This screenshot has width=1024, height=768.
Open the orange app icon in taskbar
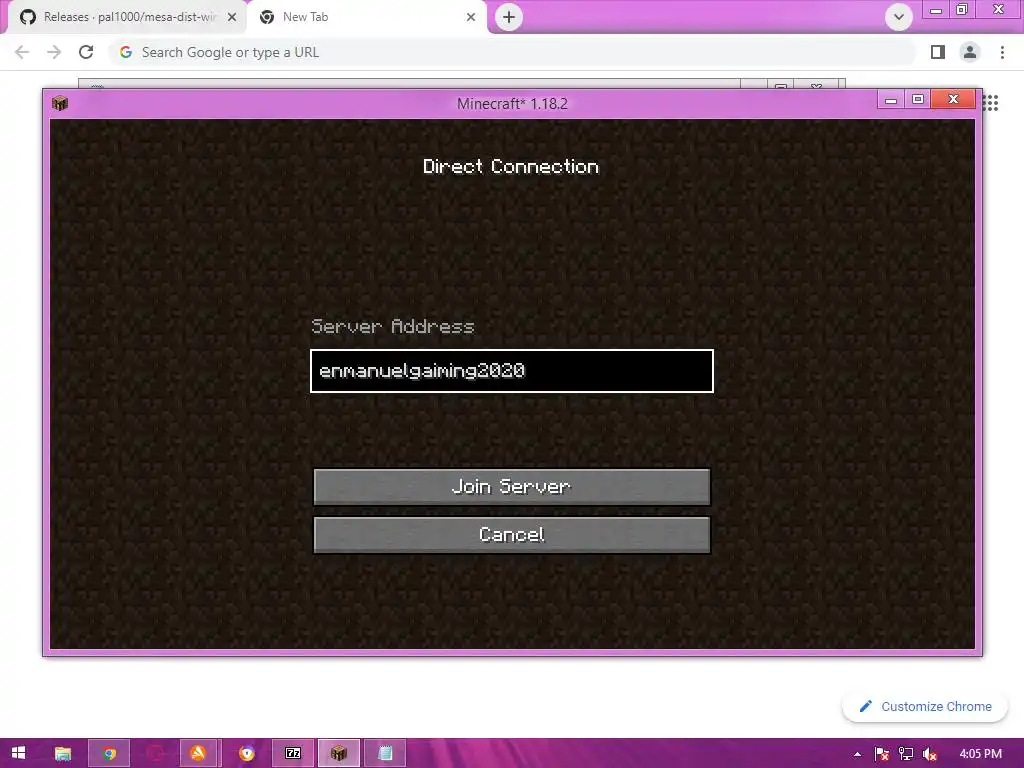199,753
